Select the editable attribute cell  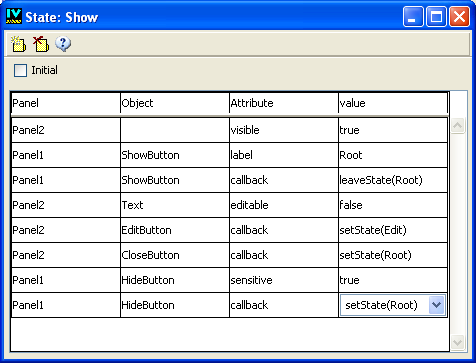click(284, 205)
